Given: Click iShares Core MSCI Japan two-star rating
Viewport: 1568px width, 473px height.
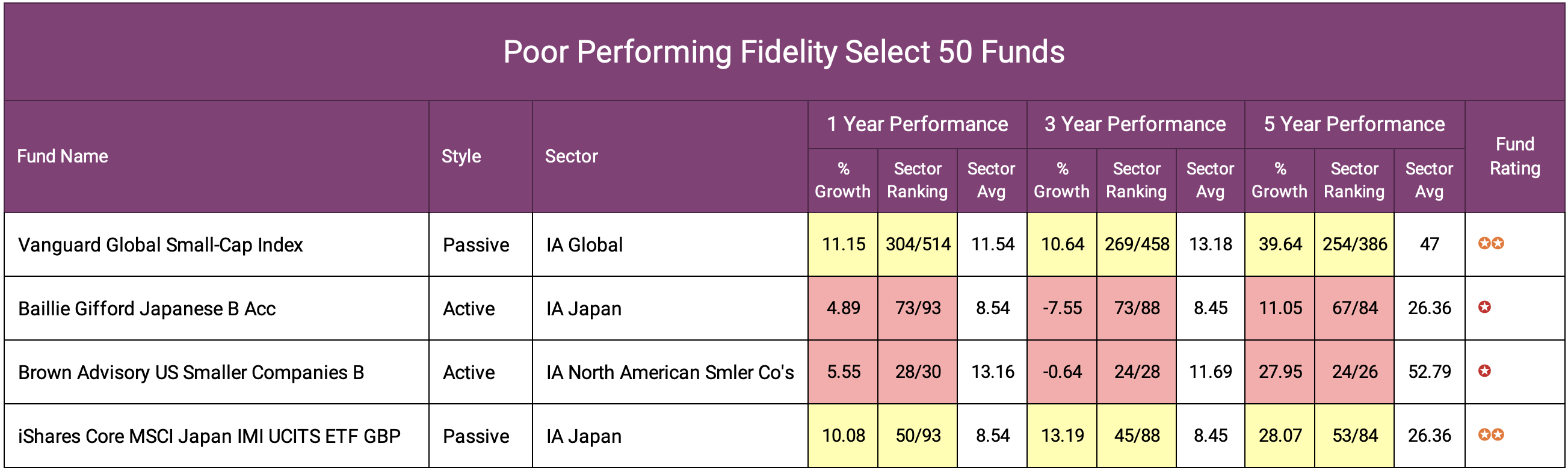Looking at the screenshot, I should click(1491, 435).
